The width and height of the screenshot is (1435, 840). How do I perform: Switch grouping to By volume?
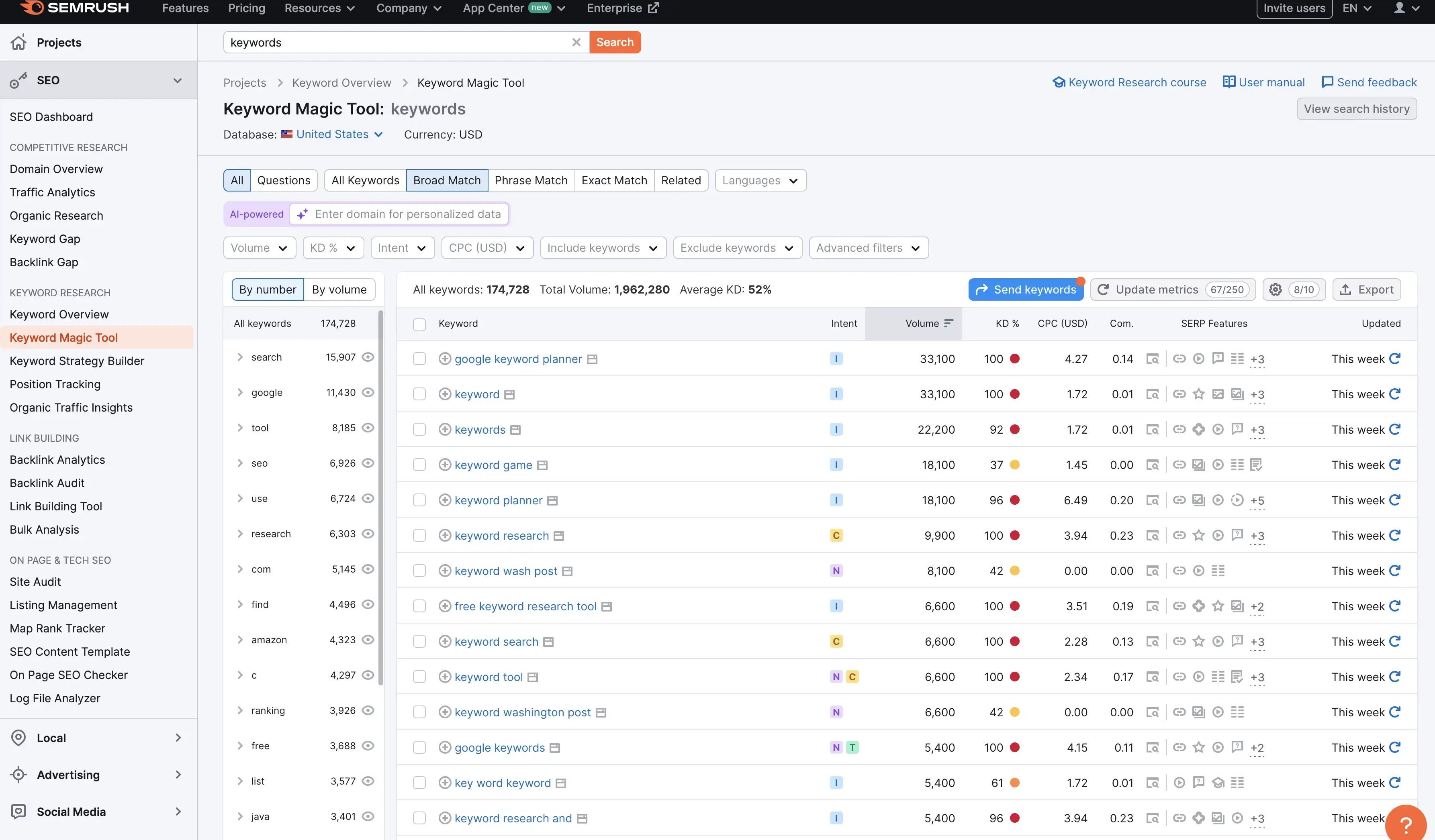point(339,290)
